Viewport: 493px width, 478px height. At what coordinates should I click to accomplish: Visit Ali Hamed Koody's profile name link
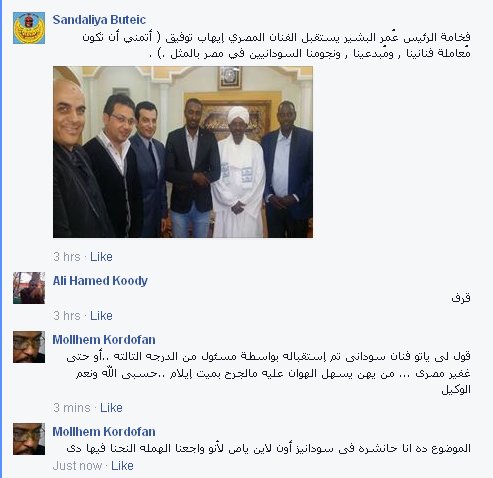[x=100, y=281]
